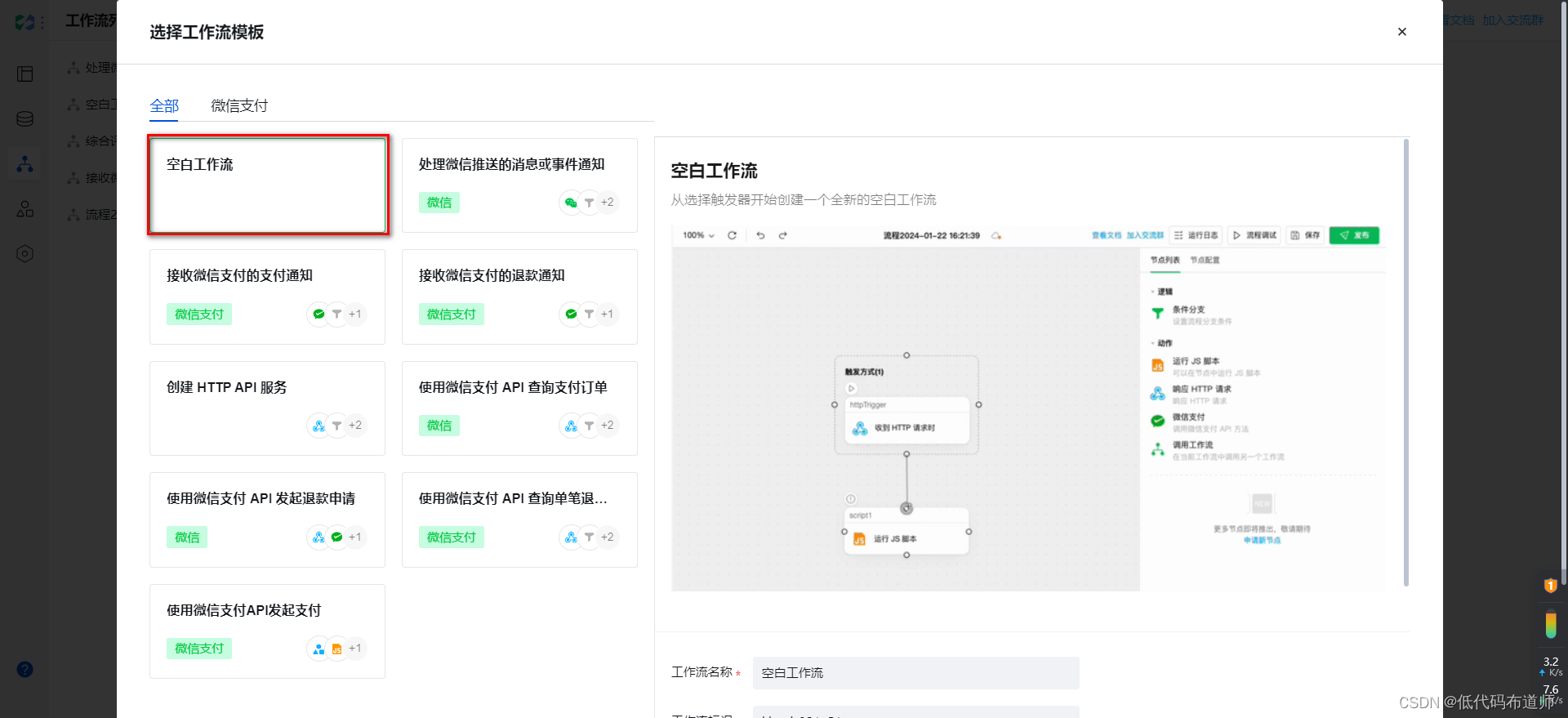
Task: Open the hexagon settings sidebar icon
Action: [25, 254]
